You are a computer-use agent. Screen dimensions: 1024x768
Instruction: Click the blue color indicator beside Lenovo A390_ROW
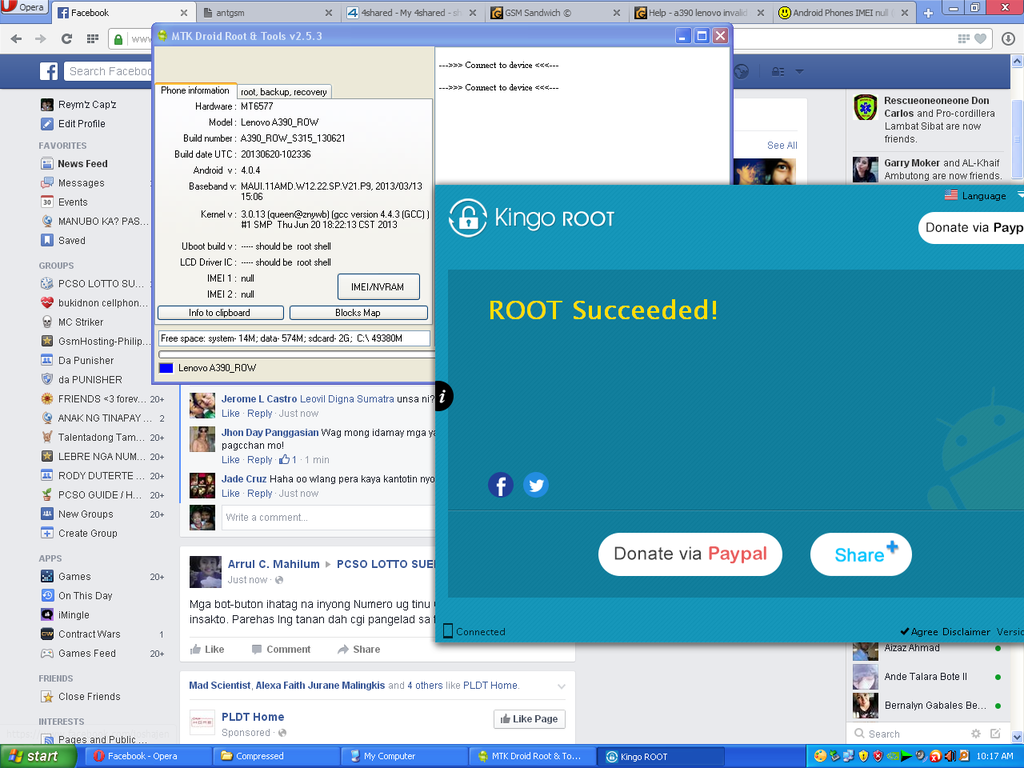(166, 368)
